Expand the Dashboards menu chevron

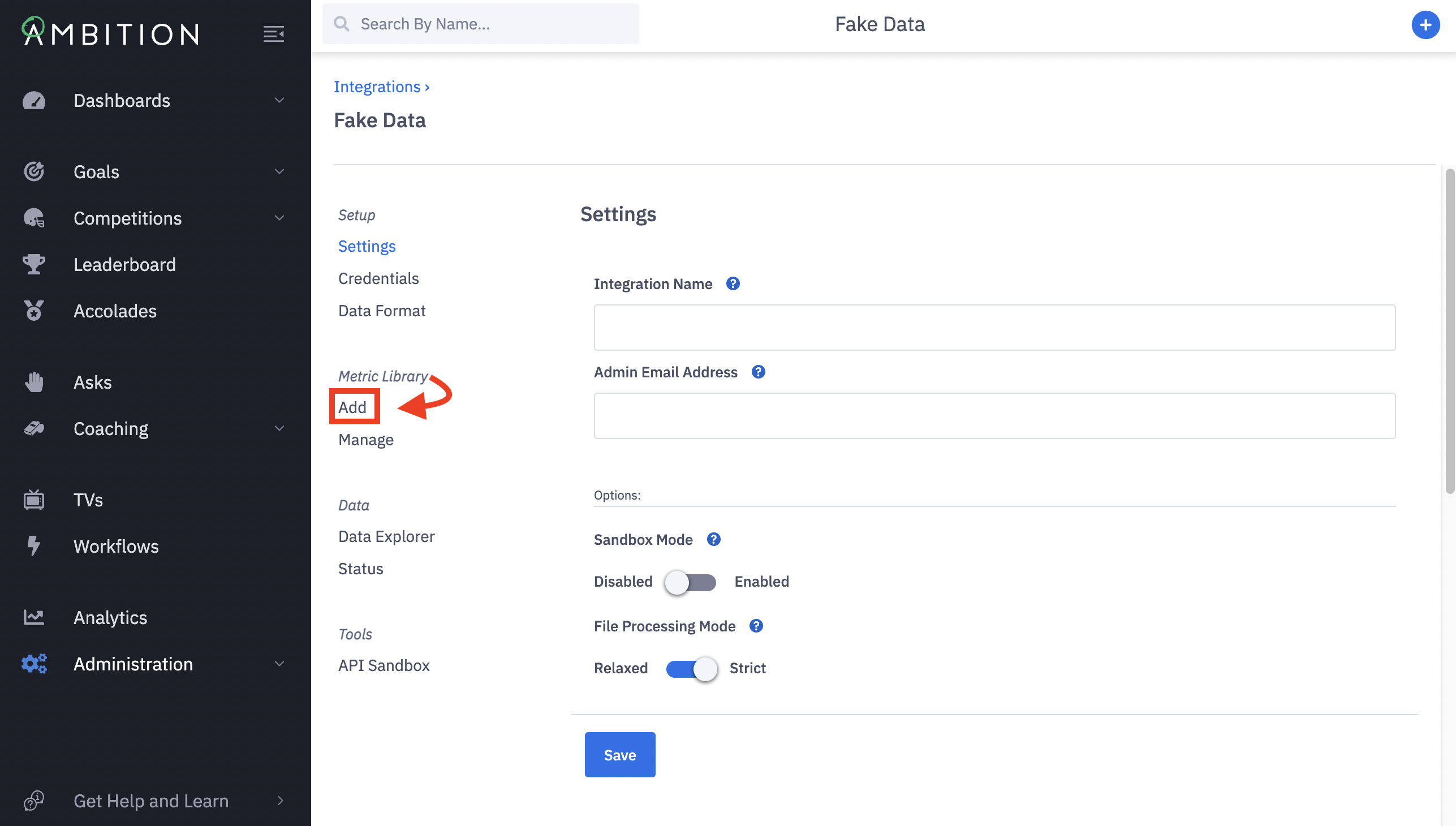[x=279, y=100]
